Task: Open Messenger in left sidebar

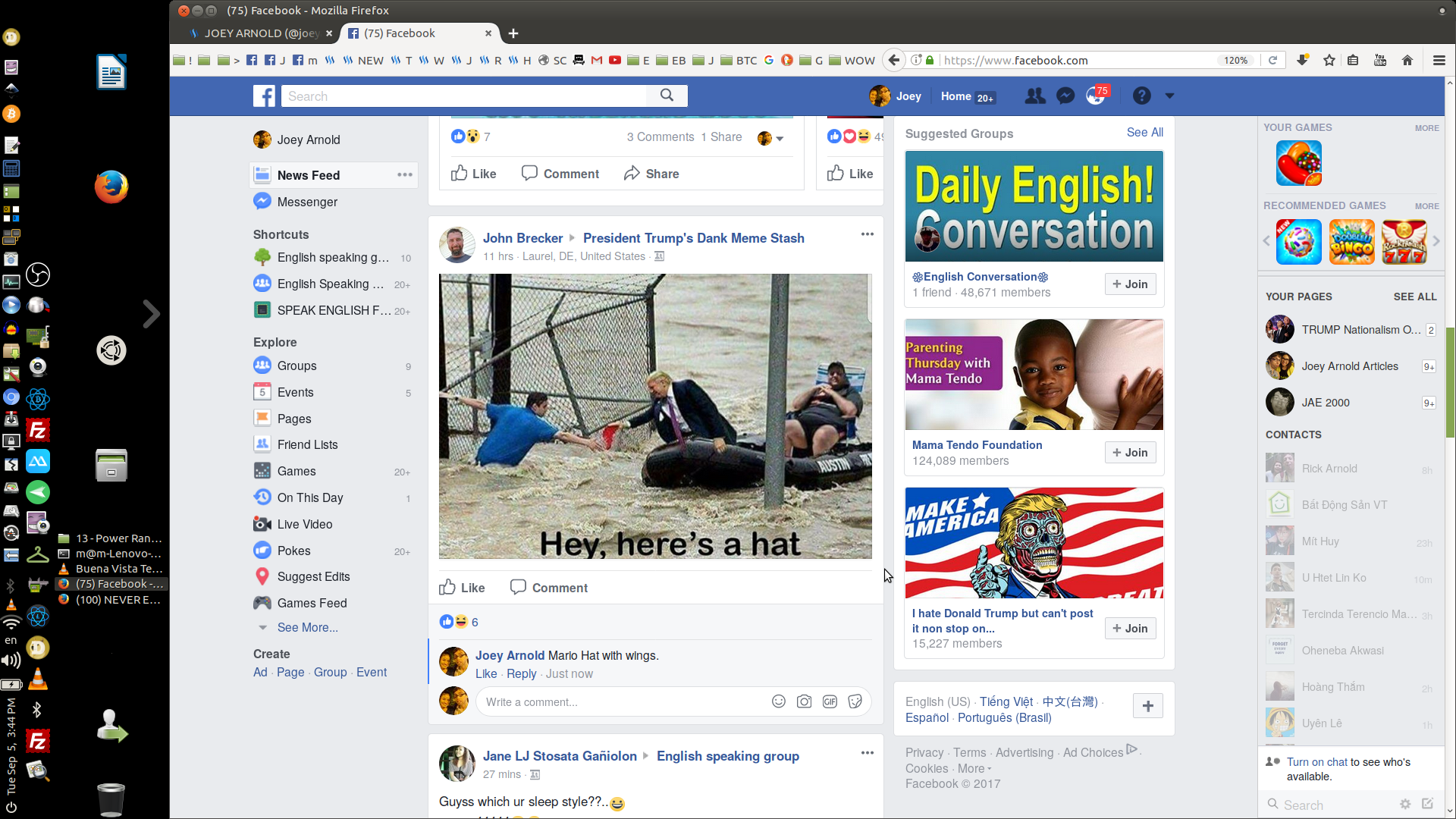Action: point(307,202)
